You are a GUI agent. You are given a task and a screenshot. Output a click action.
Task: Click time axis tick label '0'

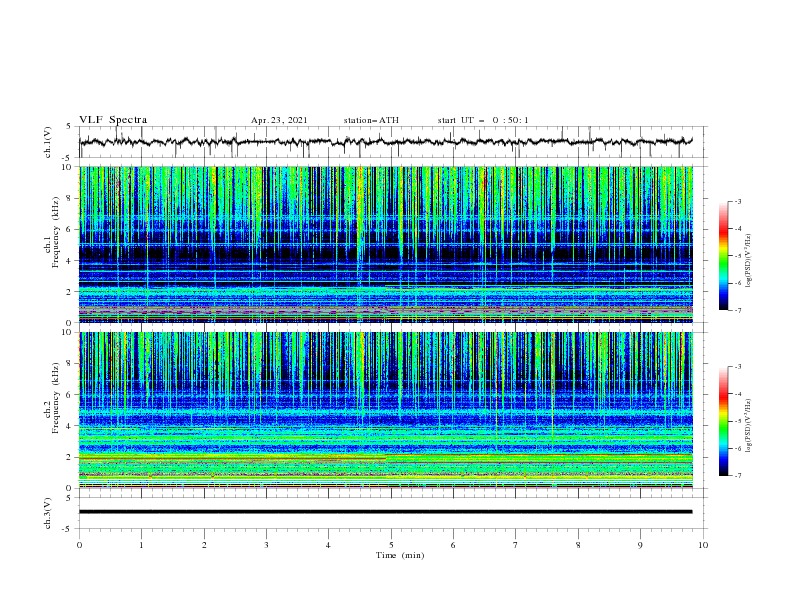pyautogui.click(x=79, y=545)
